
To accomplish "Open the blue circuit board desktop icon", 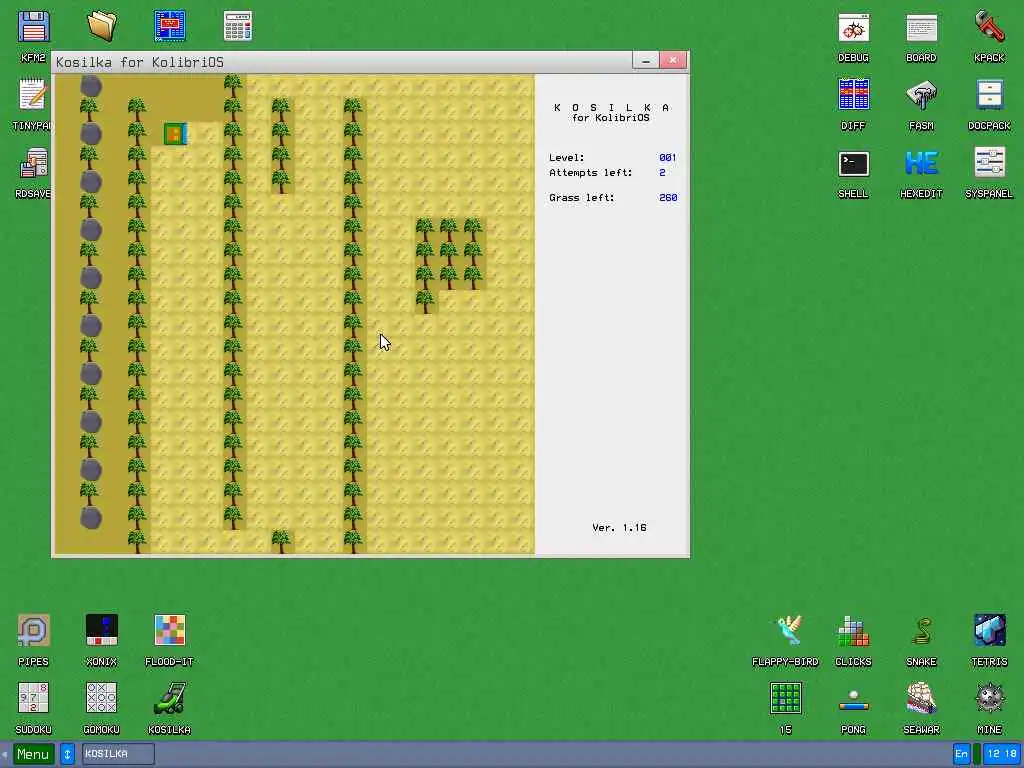I will tap(170, 27).
